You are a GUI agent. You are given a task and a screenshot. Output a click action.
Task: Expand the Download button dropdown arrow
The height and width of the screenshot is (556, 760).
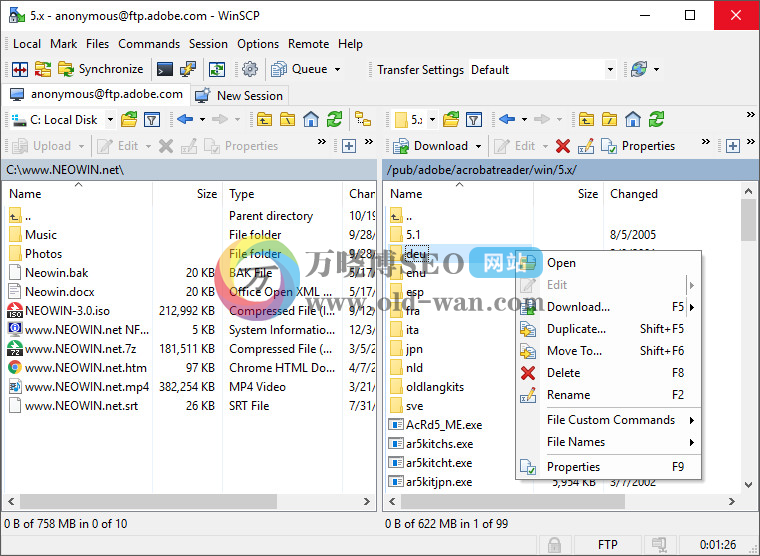coord(478,146)
